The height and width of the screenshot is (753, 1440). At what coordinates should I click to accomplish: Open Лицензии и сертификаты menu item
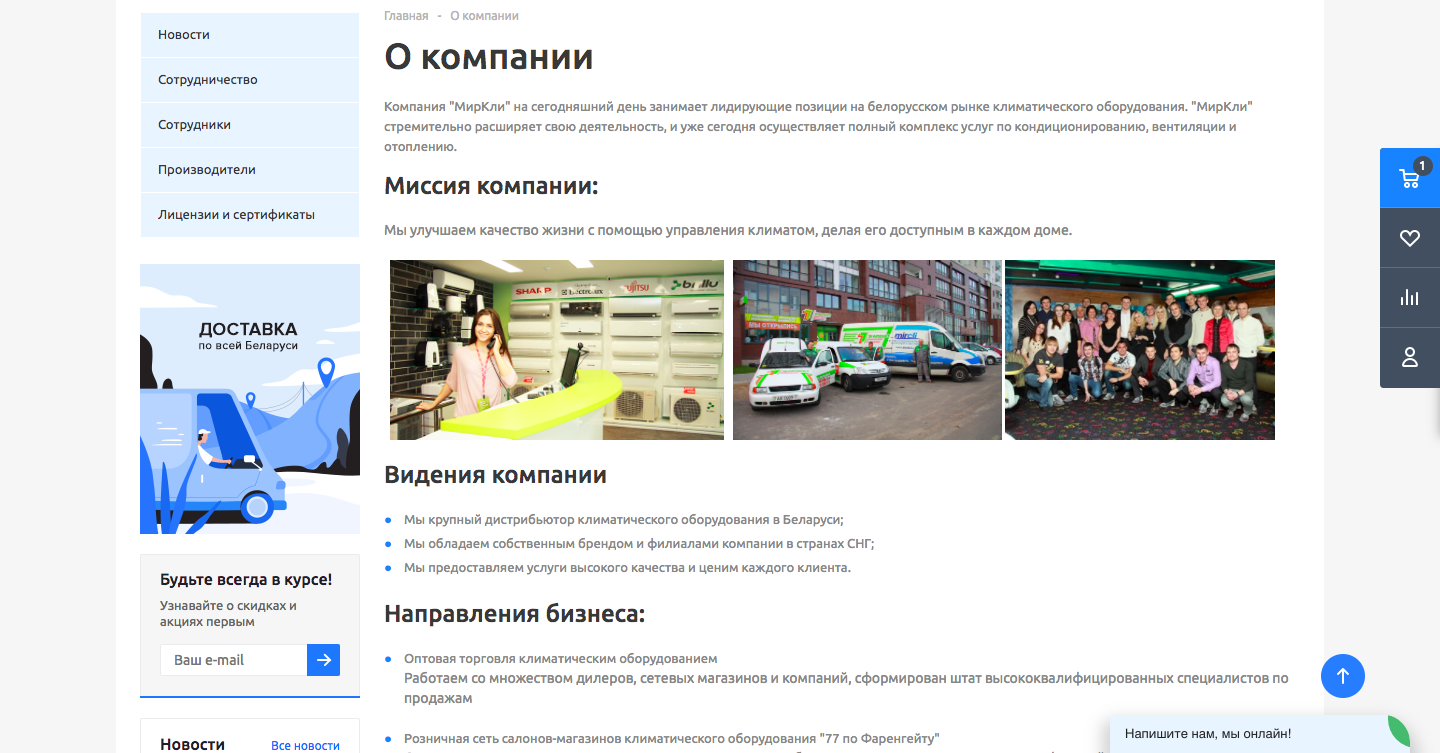click(x=236, y=215)
